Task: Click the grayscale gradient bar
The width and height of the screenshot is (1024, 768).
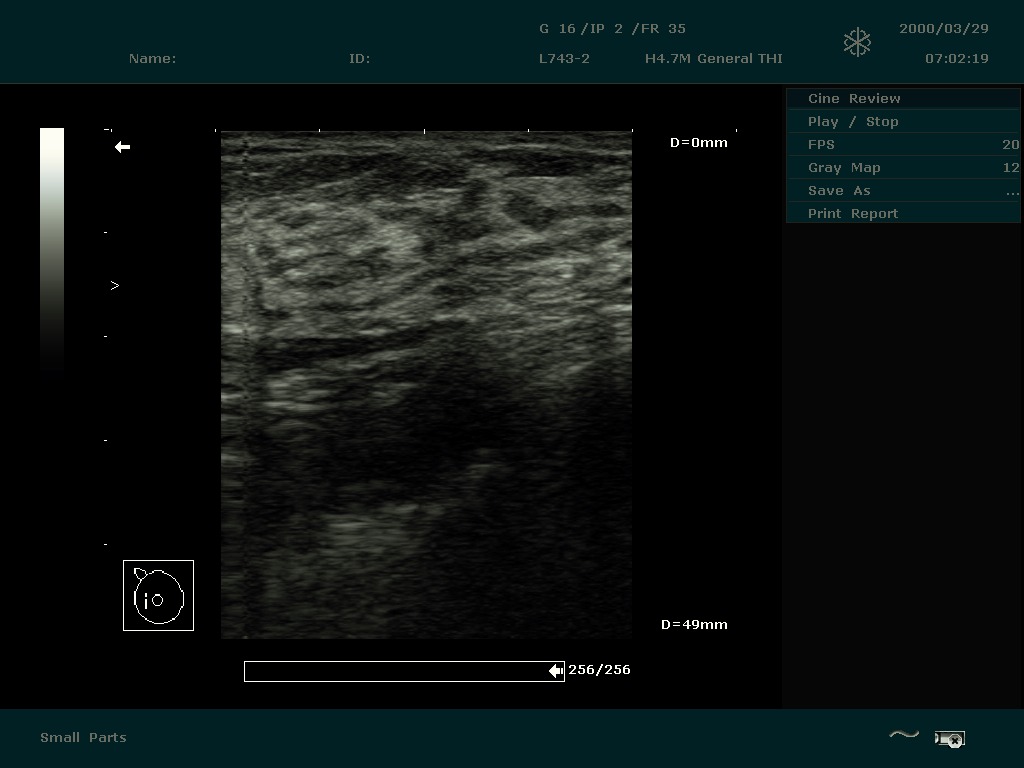Action: coord(52,250)
